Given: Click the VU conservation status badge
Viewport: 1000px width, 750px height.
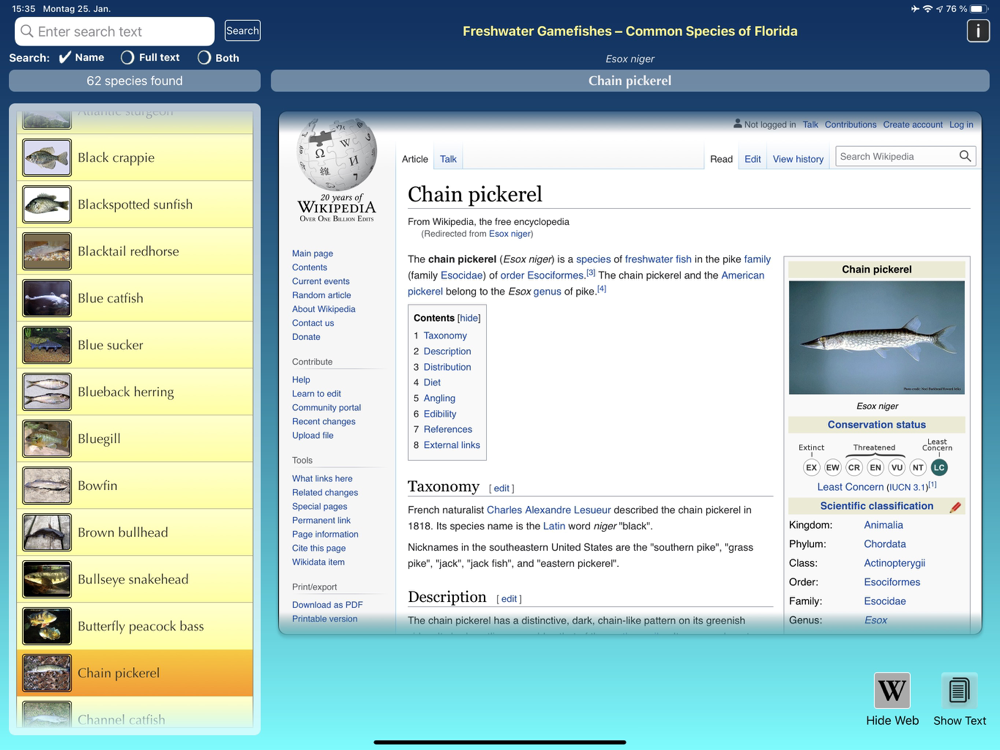Looking at the screenshot, I should click(897, 467).
